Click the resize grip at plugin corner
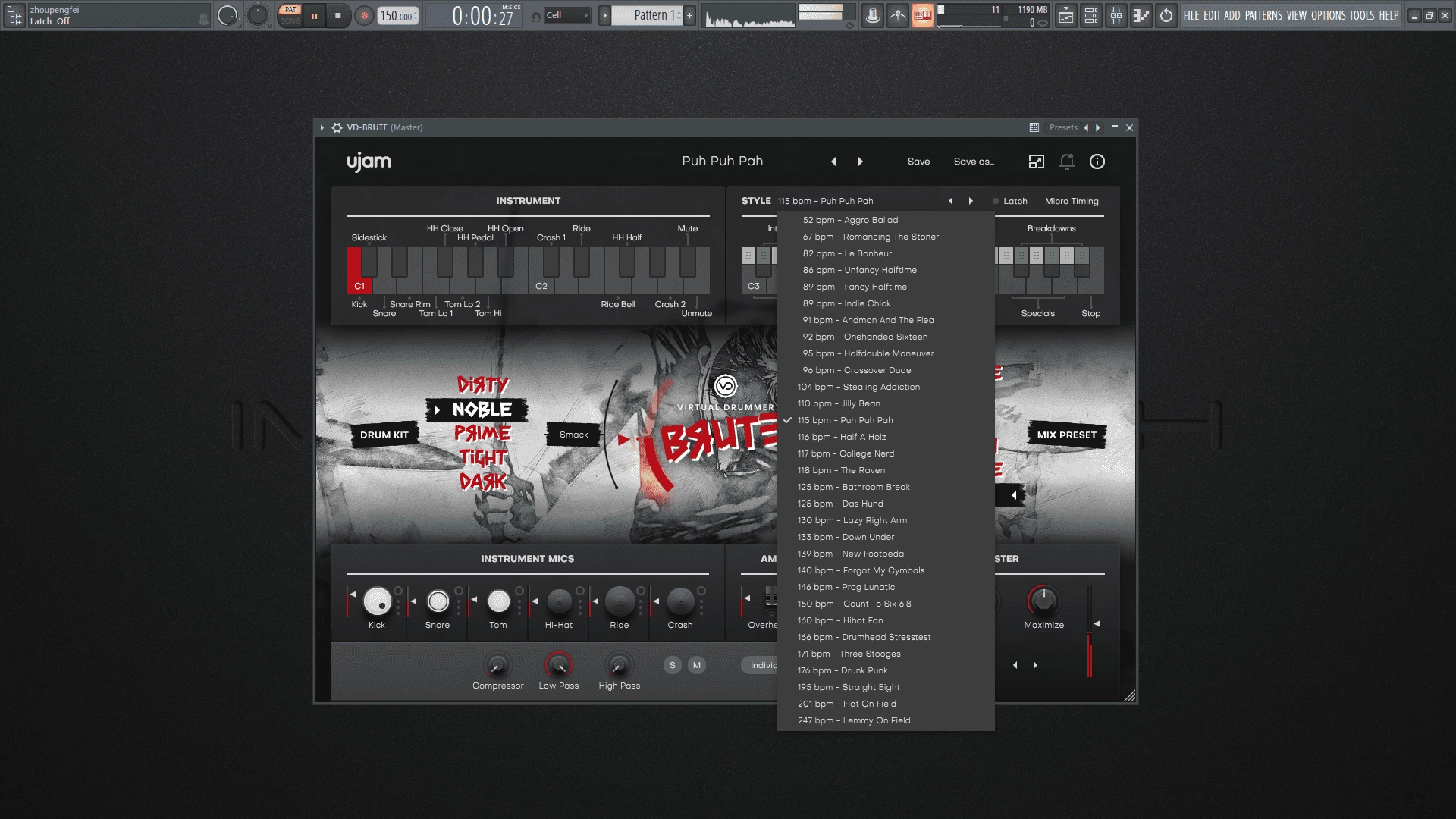Viewport: 1456px width, 819px height. tap(1129, 696)
